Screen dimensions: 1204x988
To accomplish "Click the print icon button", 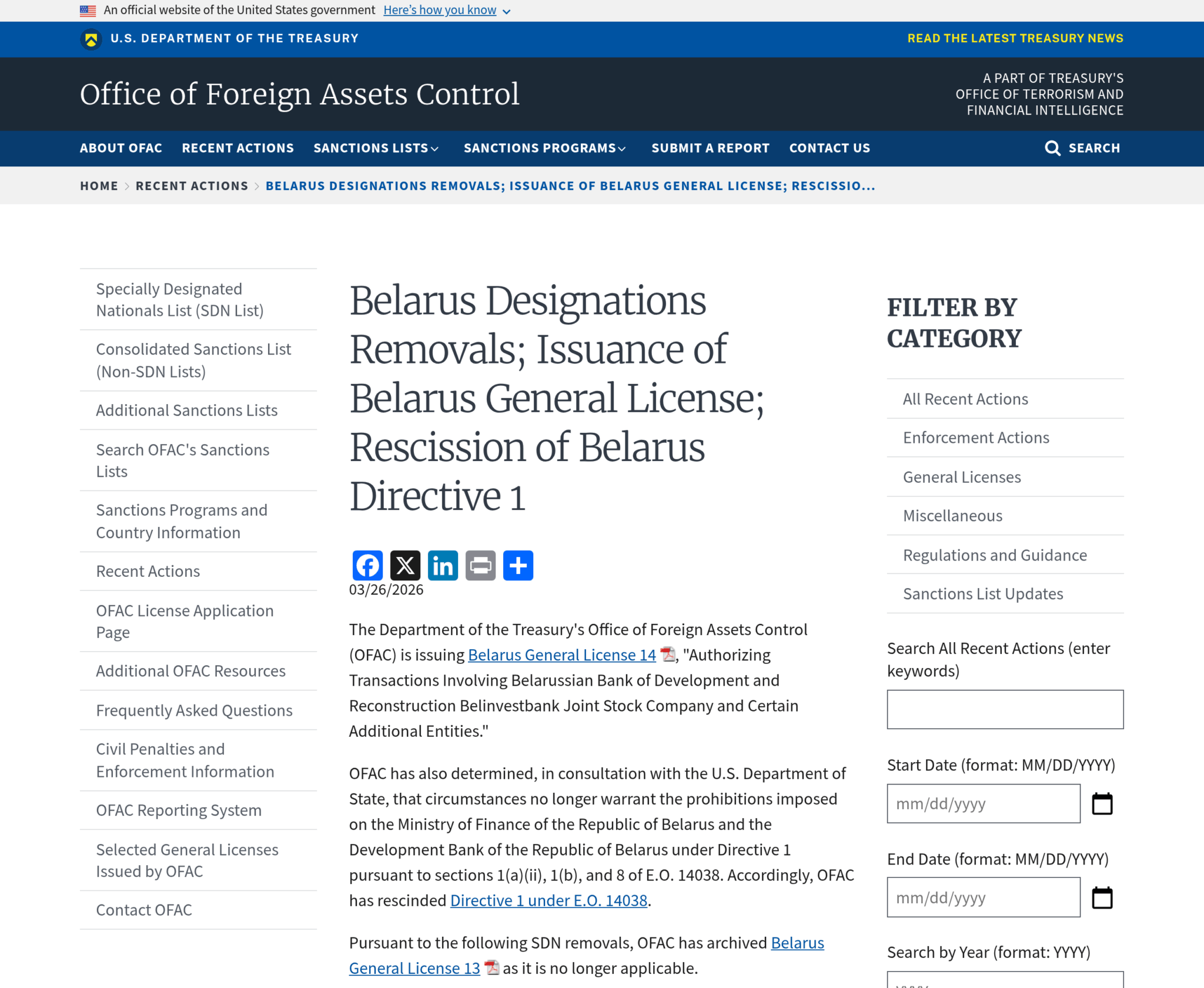I will pos(480,565).
